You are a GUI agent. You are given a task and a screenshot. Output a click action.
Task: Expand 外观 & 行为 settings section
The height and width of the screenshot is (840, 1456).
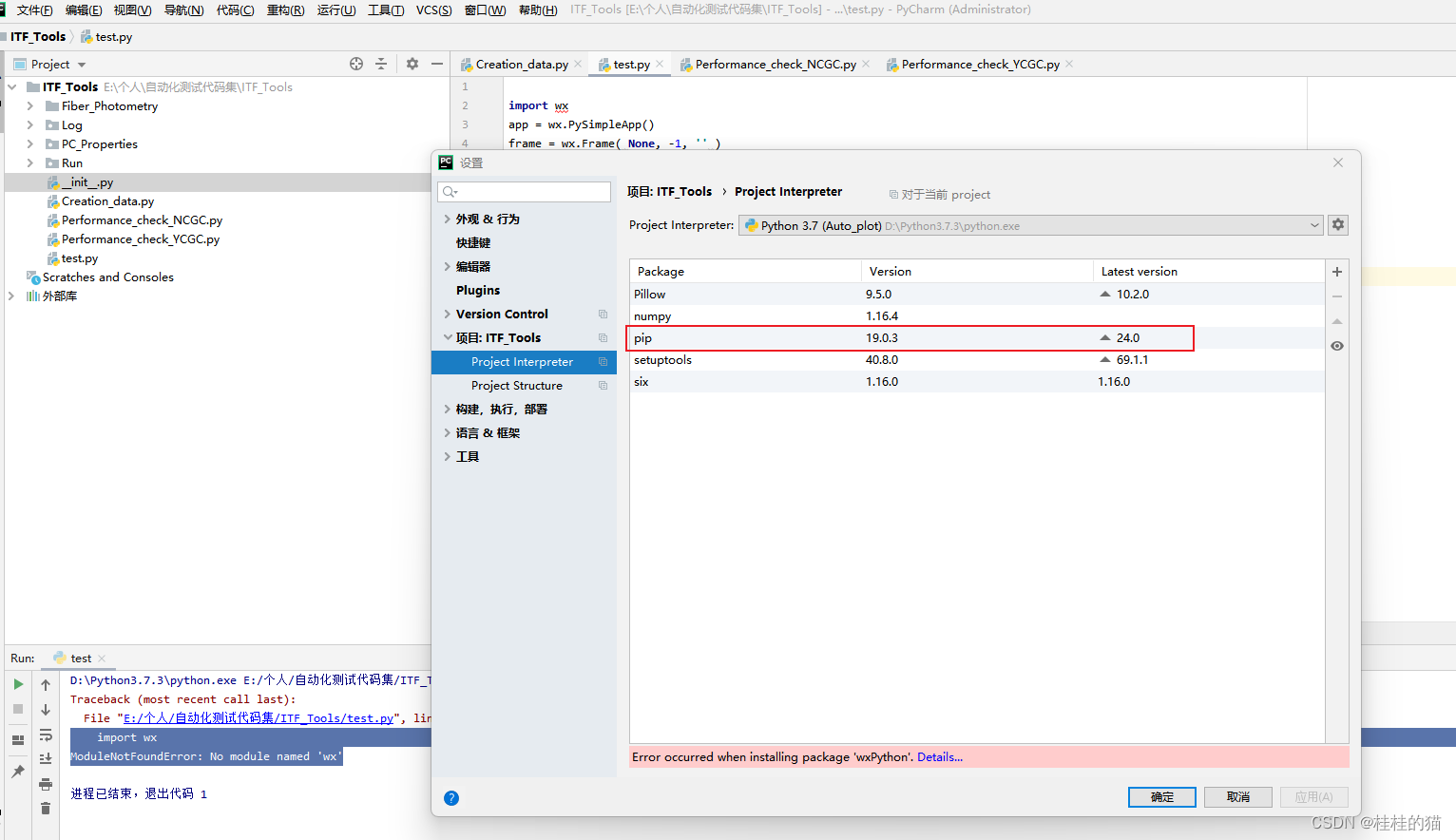pos(447,220)
